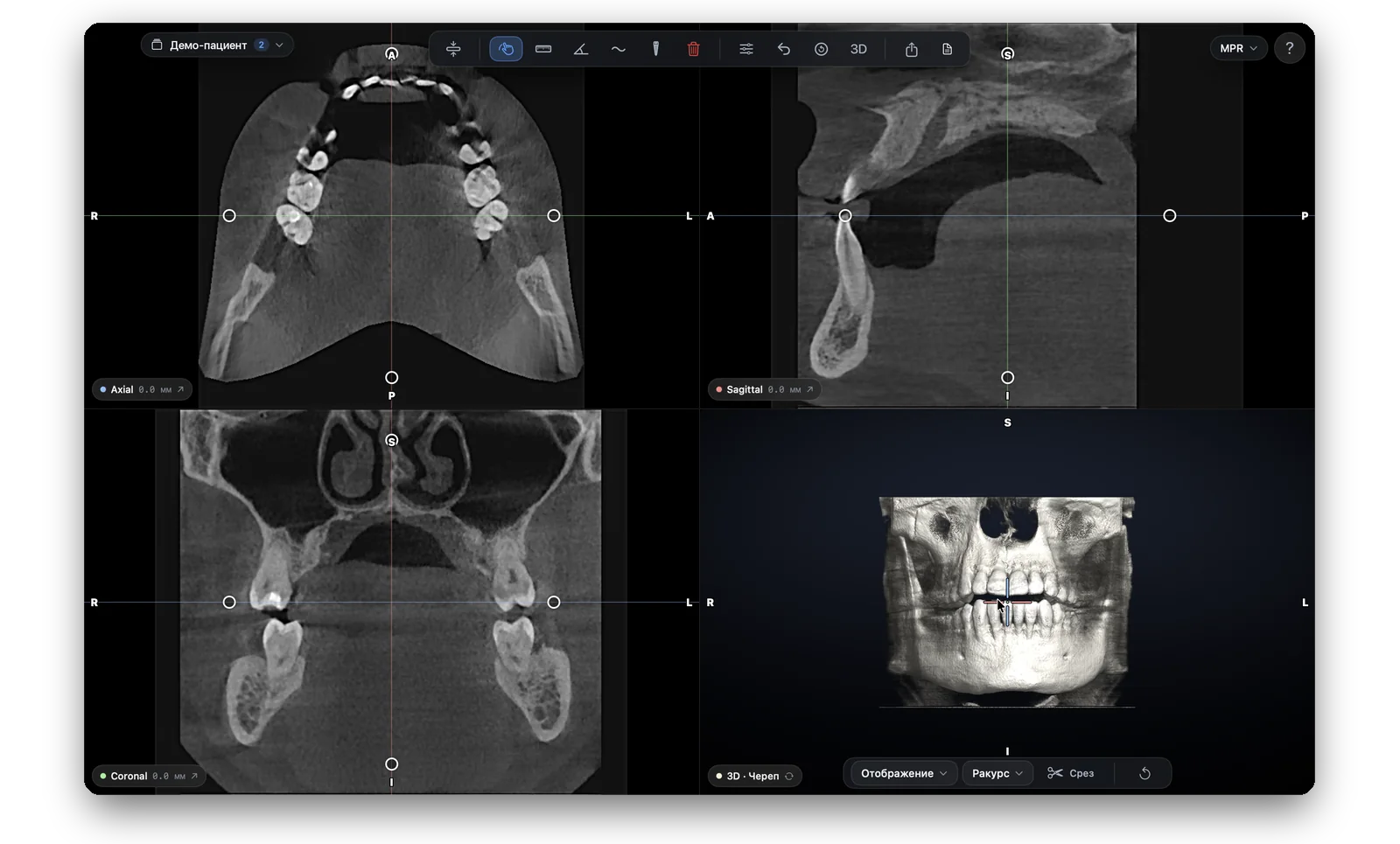Click the reset view circular icon
The width and height of the screenshot is (1400, 844).
tap(821, 49)
